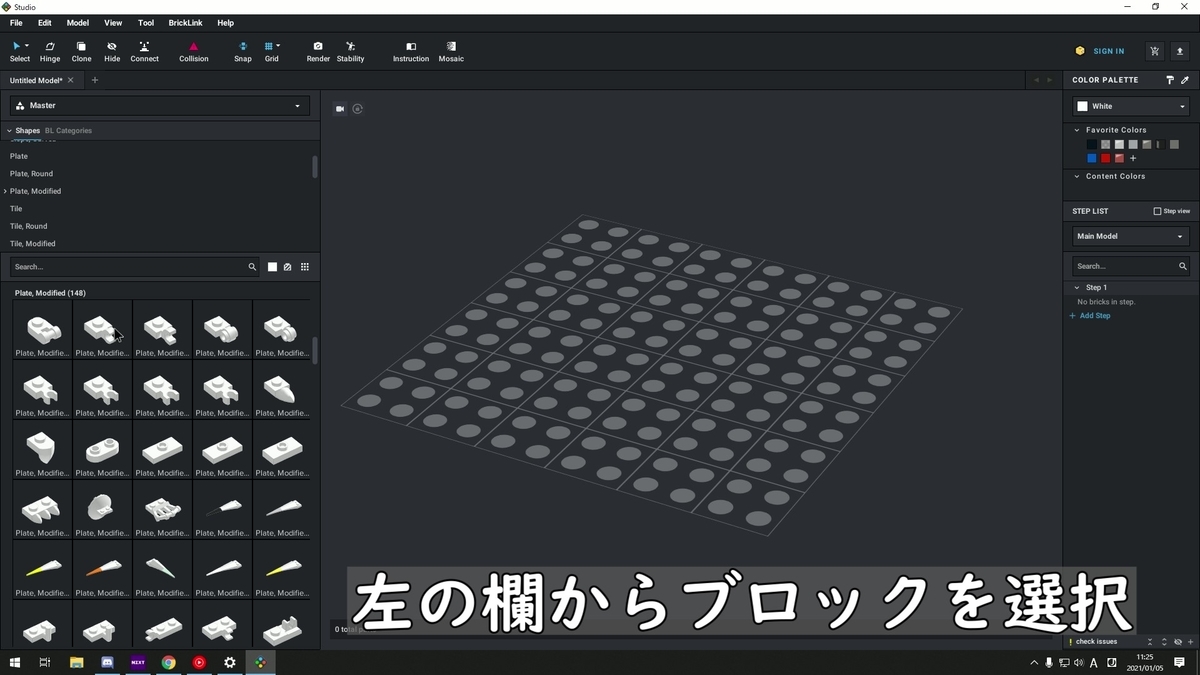Viewport: 1200px width, 675px height.
Task: Collapse the Content Colors section
Action: 1077,176
